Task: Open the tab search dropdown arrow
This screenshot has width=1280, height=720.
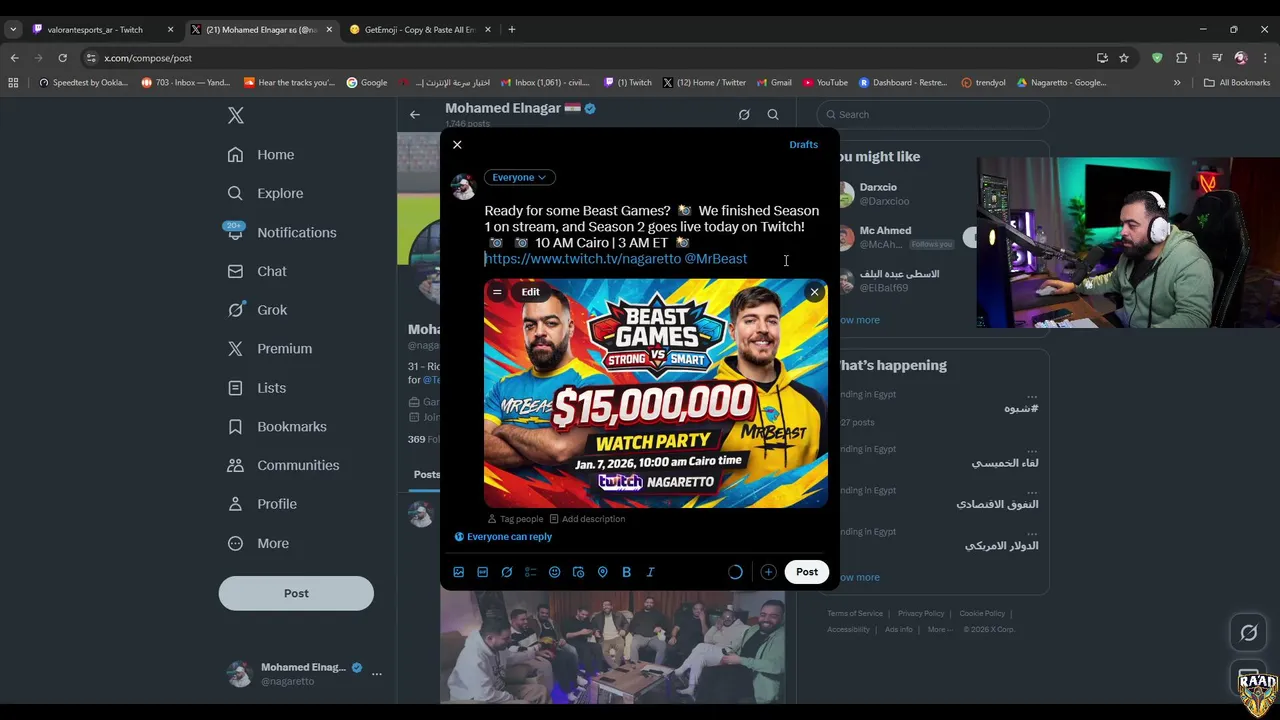Action: point(13,30)
